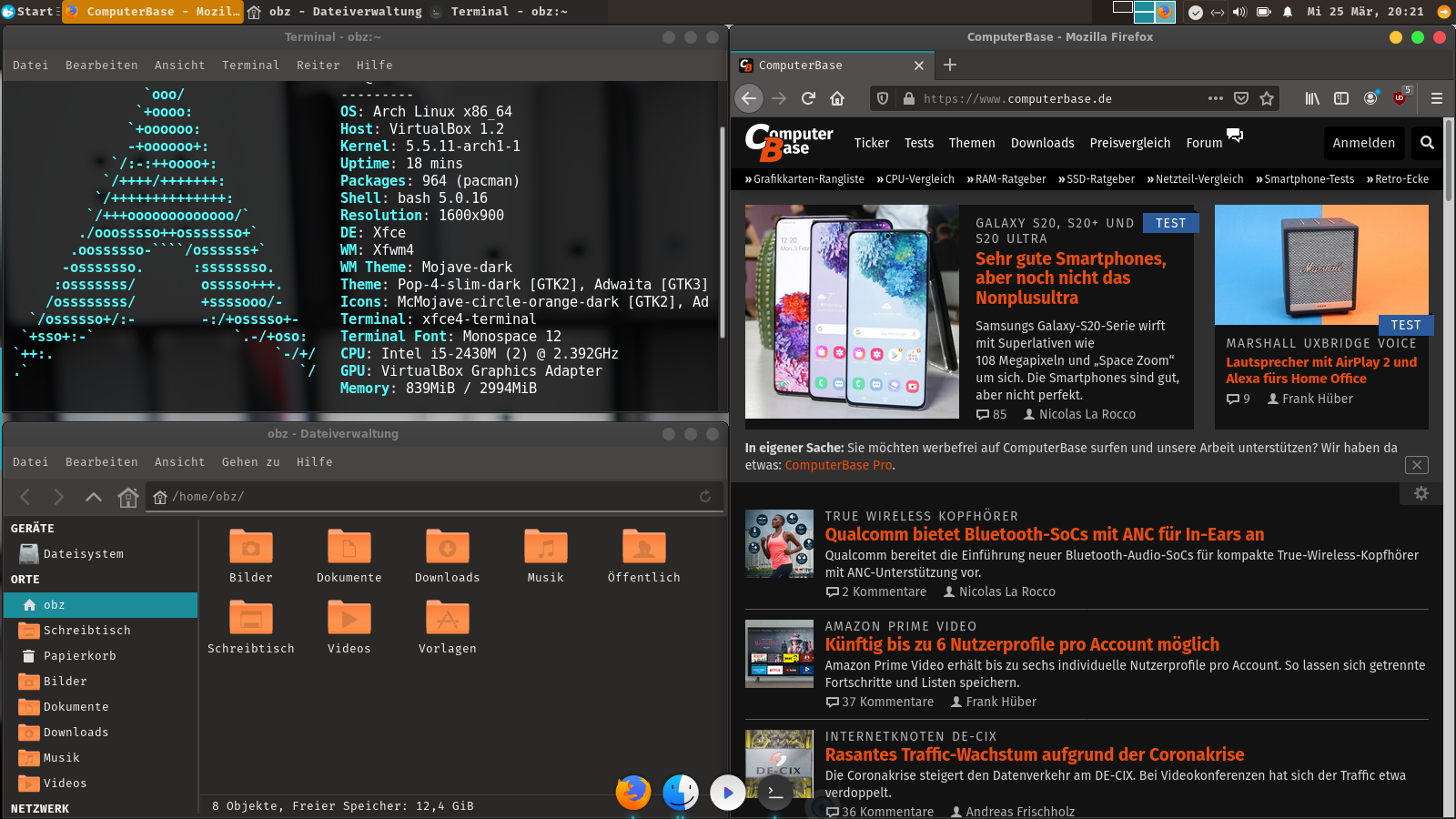Show site security padlock info
This screenshot has width=1456, height=819.
[x=908, y=98]
